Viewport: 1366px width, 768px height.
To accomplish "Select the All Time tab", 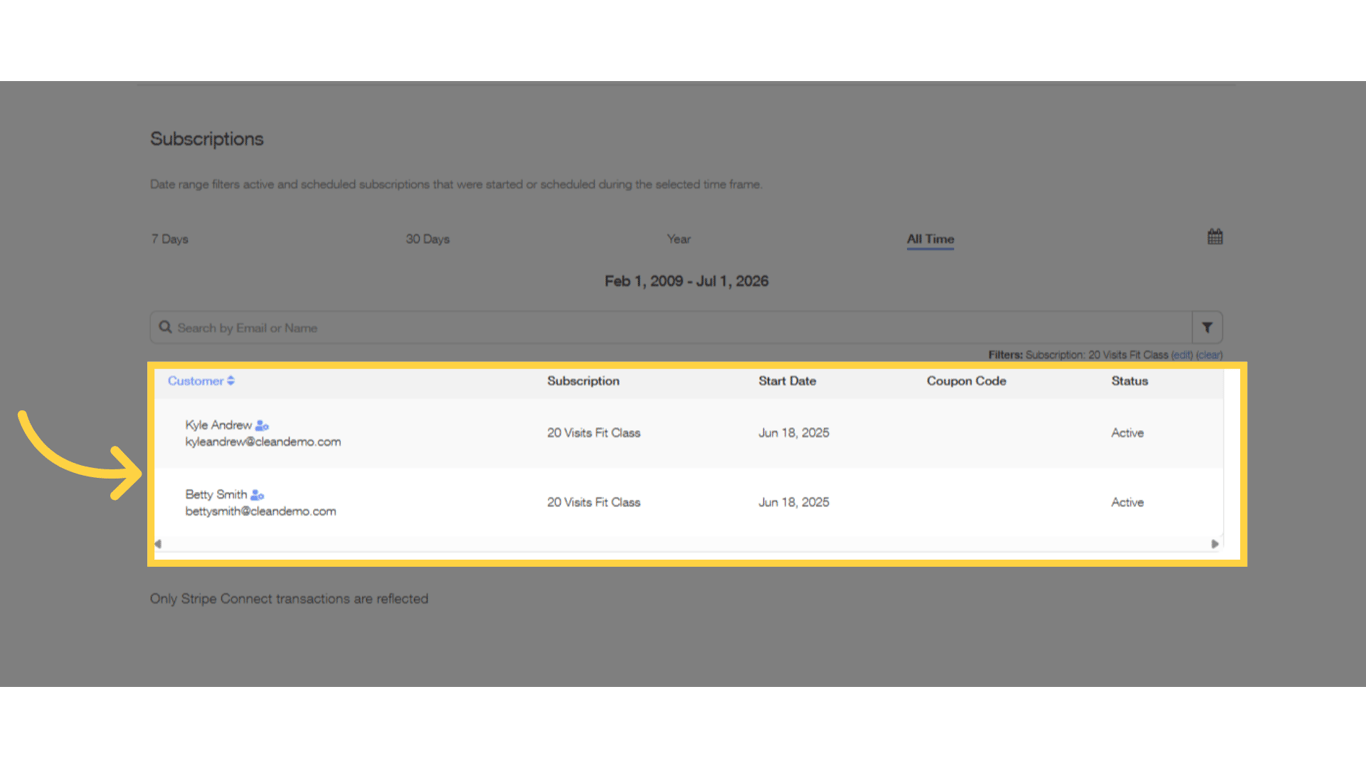I will (x=929, y=239).
